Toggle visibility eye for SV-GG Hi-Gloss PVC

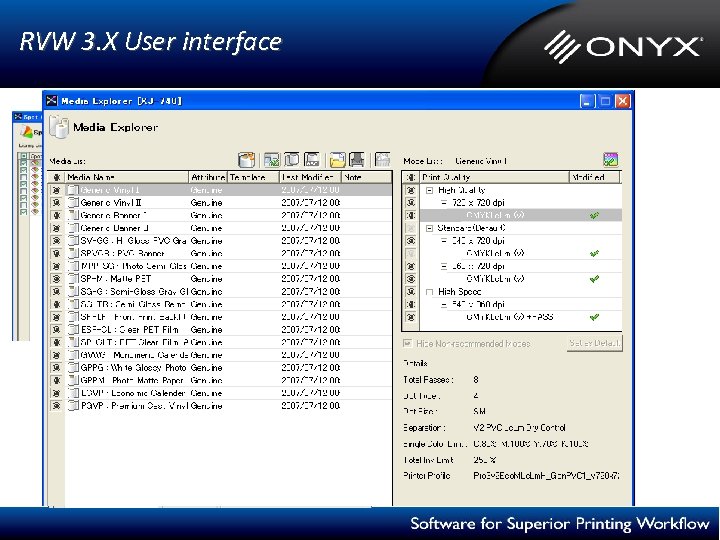[x=56, y=241]
